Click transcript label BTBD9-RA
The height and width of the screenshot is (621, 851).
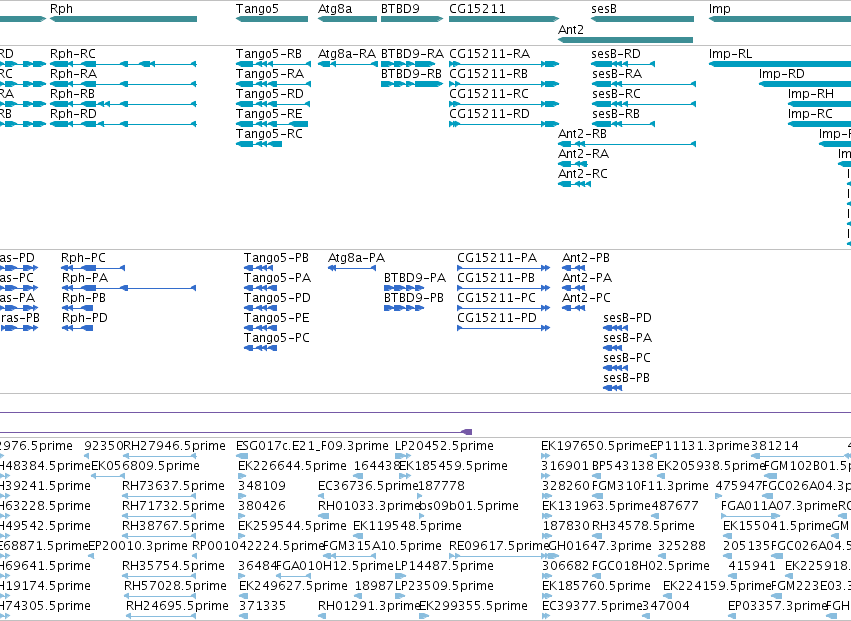click(x=412, y=54)
